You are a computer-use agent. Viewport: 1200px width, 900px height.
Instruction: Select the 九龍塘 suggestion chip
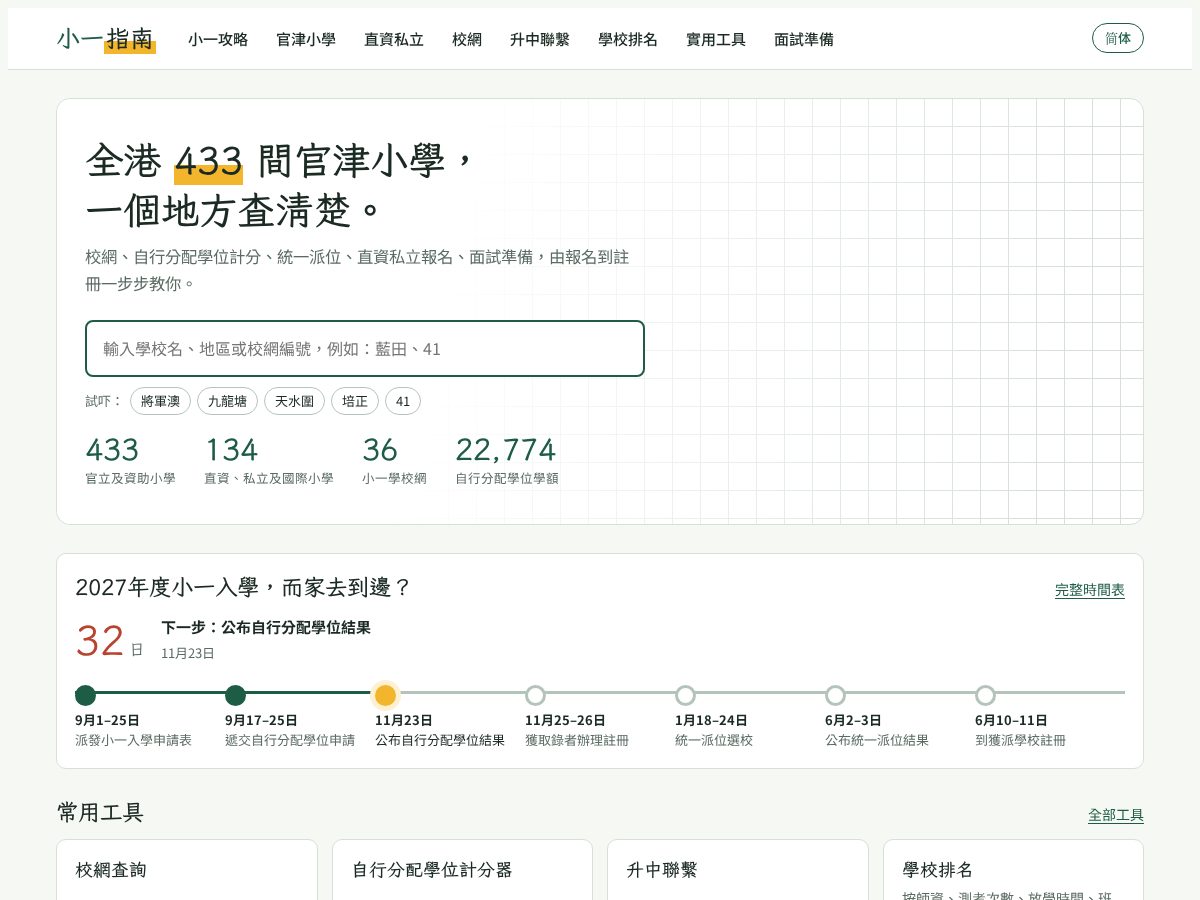(x=227, y=401)
